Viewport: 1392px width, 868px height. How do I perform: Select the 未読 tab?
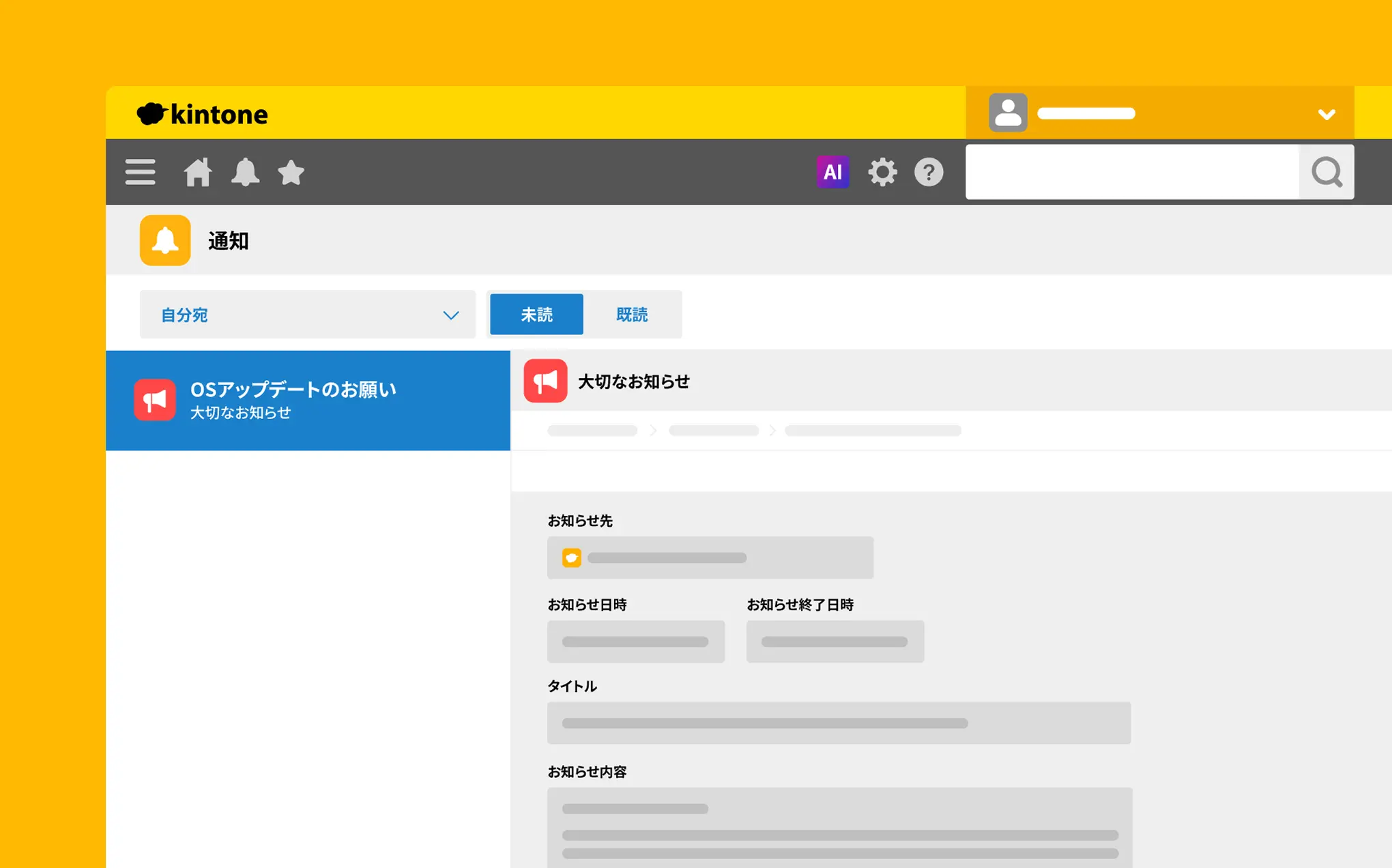click(536, 315)
